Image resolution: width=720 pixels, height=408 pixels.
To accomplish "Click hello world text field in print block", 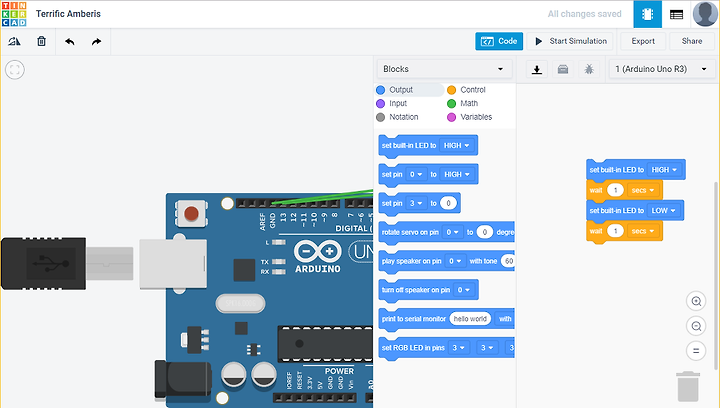I will coord(470,319).
